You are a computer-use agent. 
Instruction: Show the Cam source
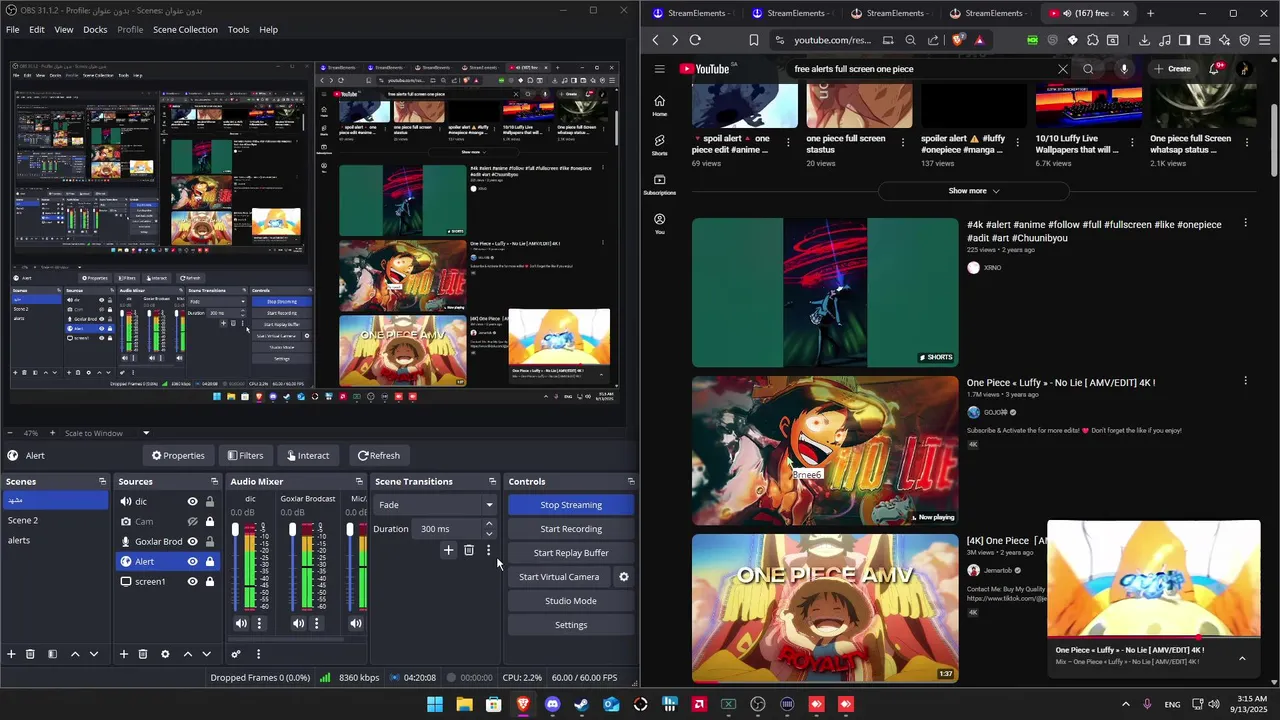192,521
